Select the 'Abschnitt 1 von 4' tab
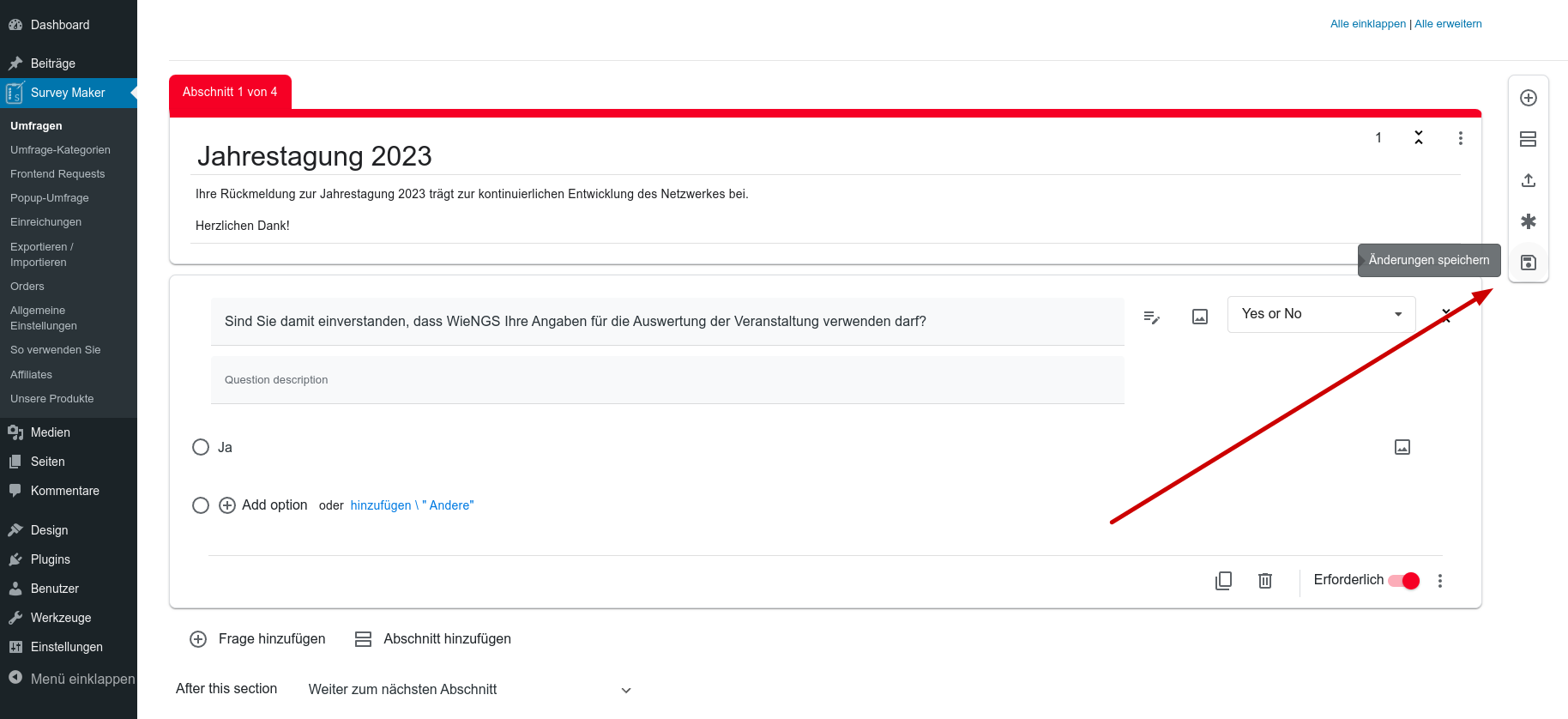Viewport: 1568px width, 719px height. [230, 92]
